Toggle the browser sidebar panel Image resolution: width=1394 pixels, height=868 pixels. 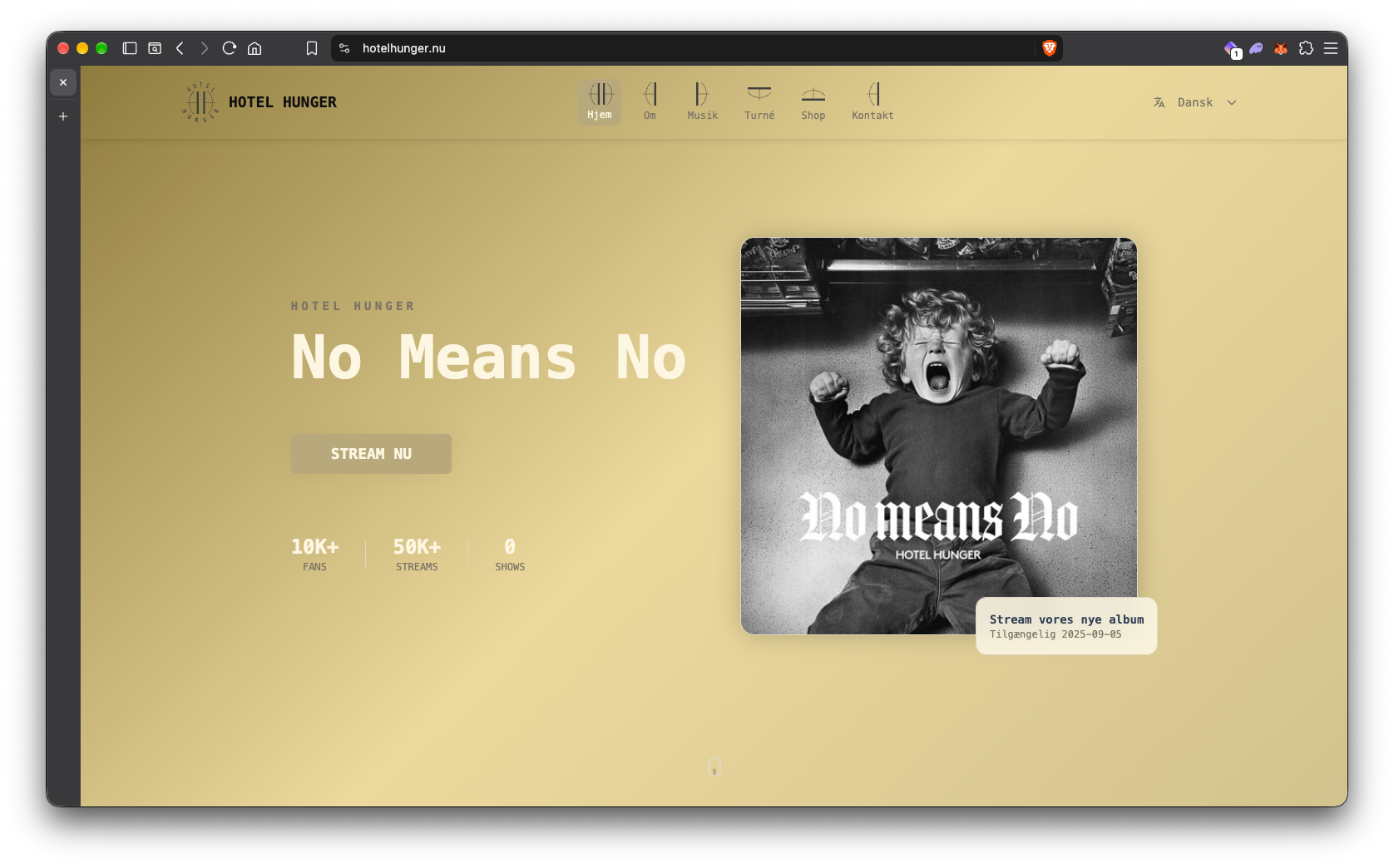[130, 48]
